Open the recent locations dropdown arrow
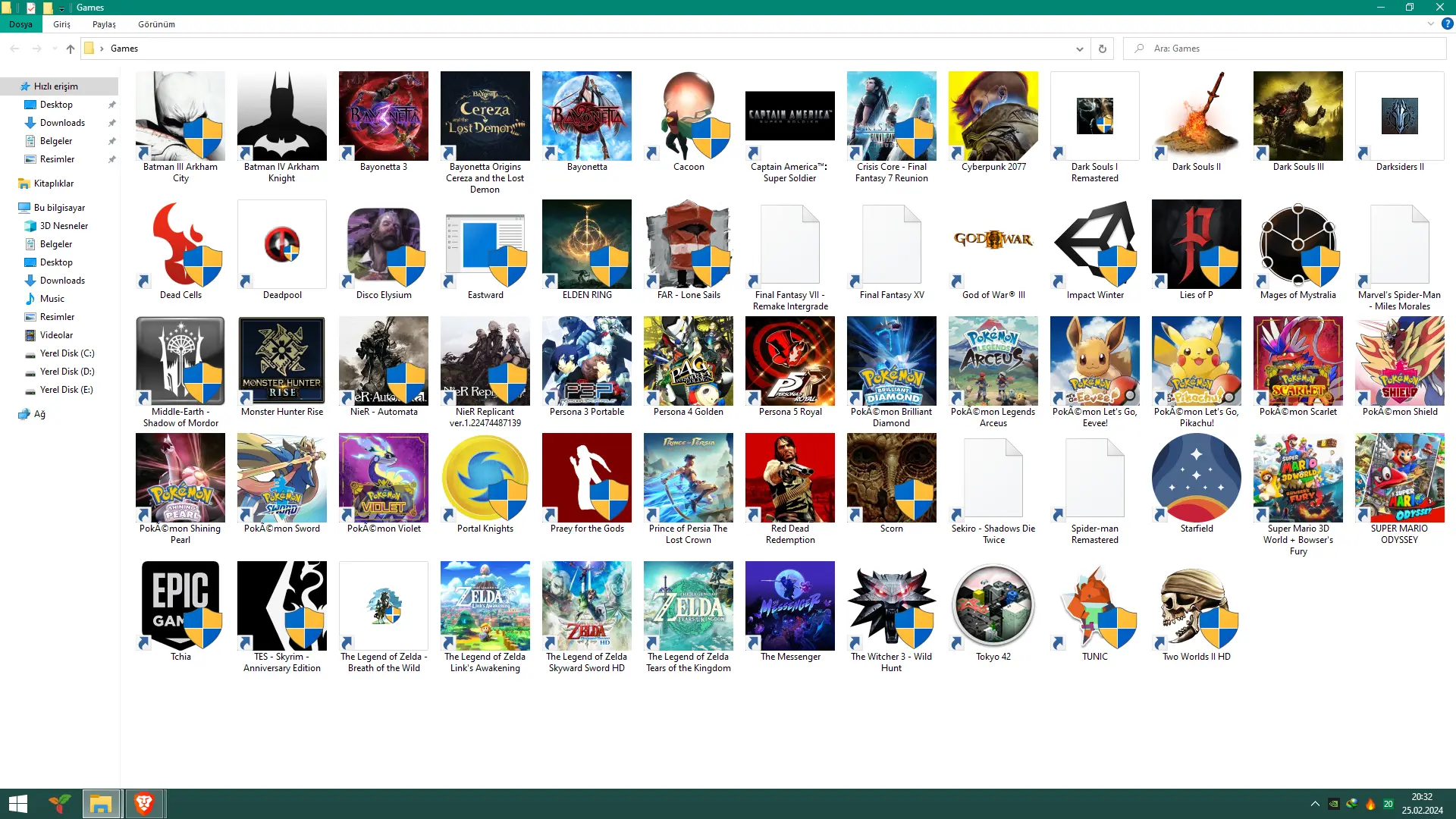1456x819 pixels. (x=55, y=49)
